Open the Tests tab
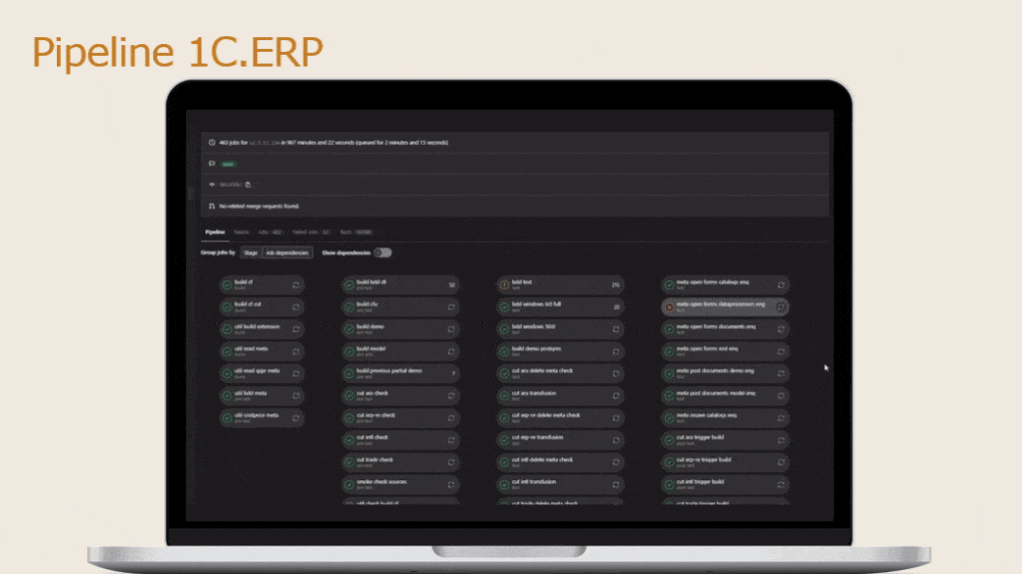The height and width of the screenshot is (574, 1022). coord(356,232)
